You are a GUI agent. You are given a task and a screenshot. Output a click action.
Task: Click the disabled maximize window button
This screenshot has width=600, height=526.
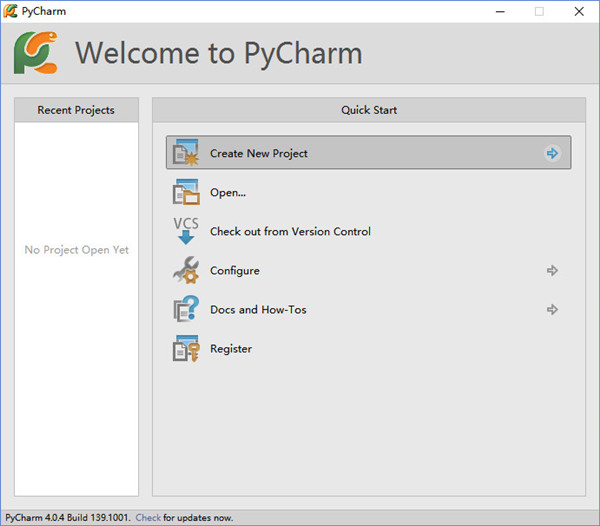coord(539,11)
